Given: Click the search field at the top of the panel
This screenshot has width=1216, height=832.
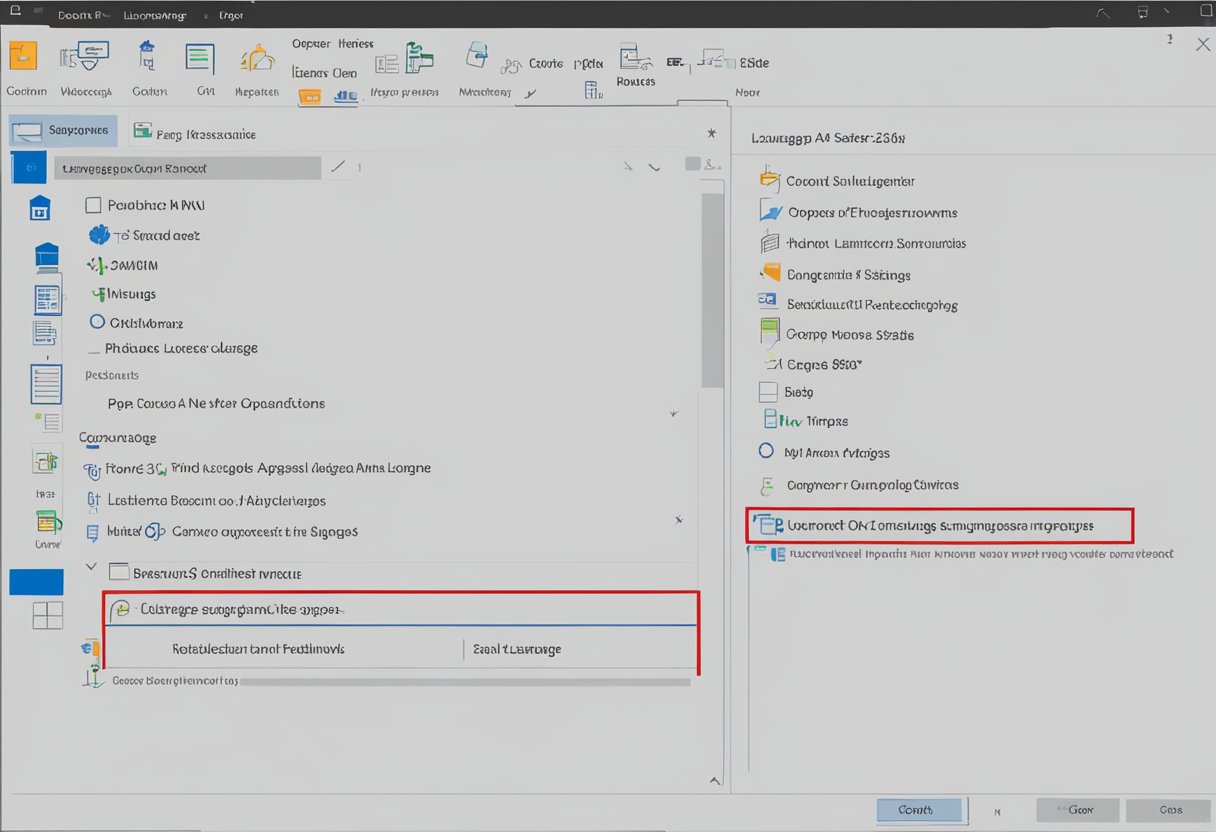Looking at the screenshot, I should click(x=190, y=167).
